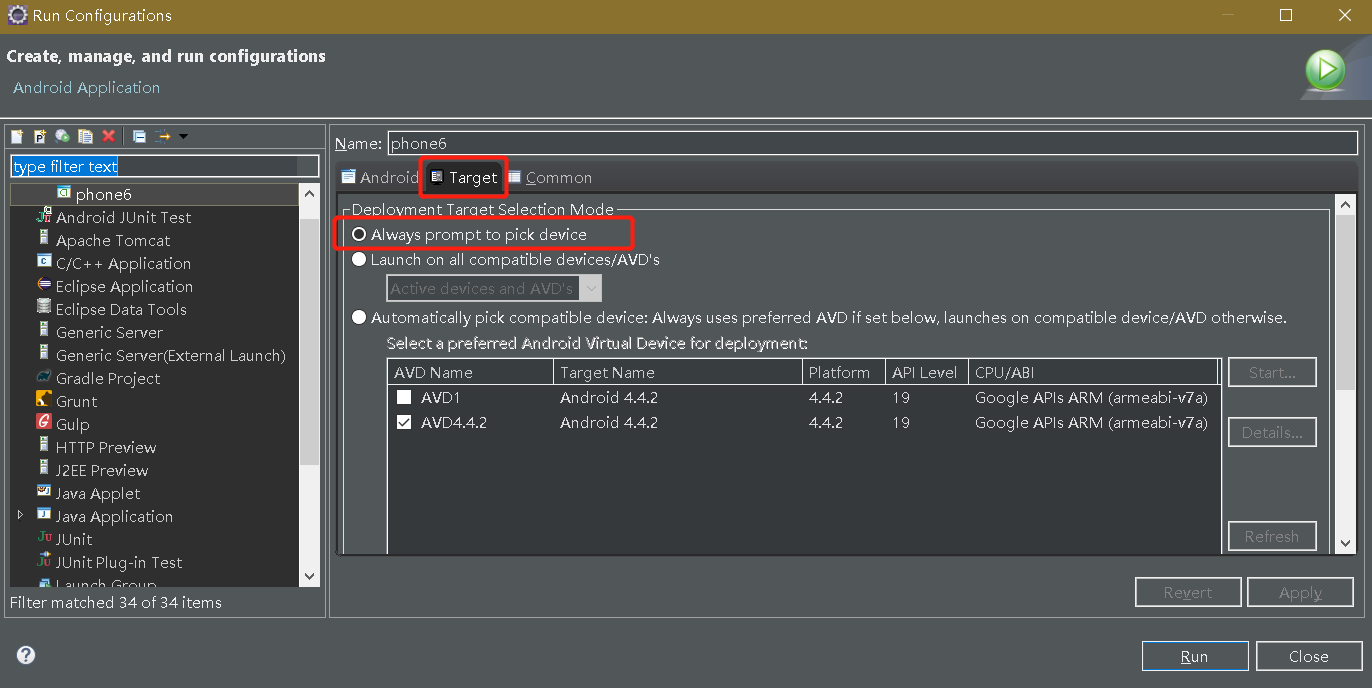Click the Platform column header
The width and height of the screenshot is (1372, 688).
pyautogui.click(x=843, y=372)
